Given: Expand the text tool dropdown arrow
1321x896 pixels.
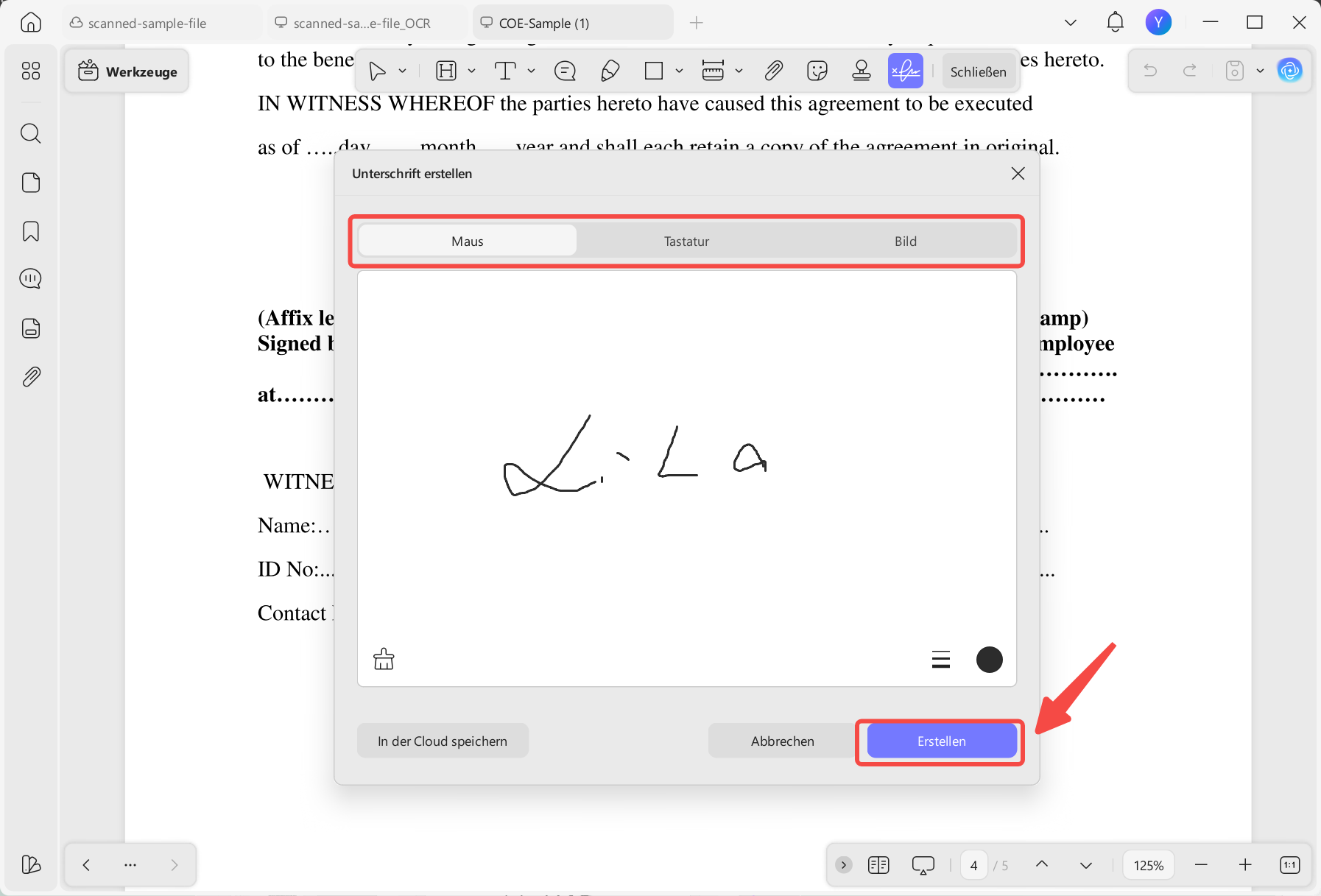Looking at the screenshot, I should pos(531,71).
